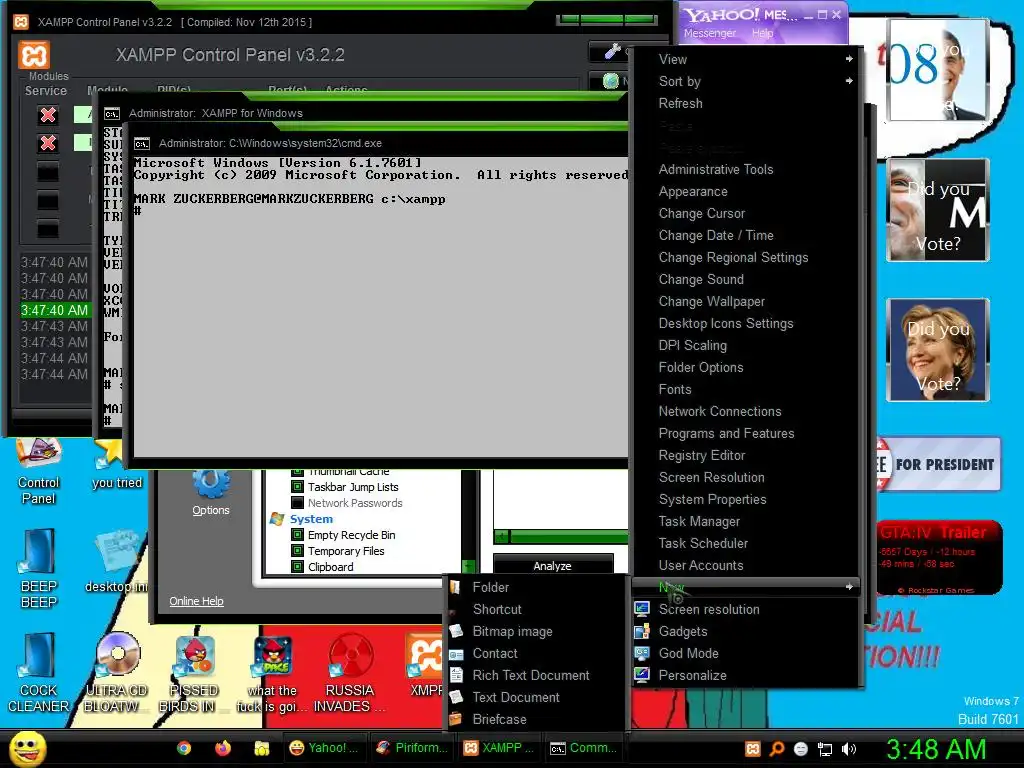Click the Analyze button in CCleaner
The height and width of the screenshot is (768, 1024).
(552, 566)
